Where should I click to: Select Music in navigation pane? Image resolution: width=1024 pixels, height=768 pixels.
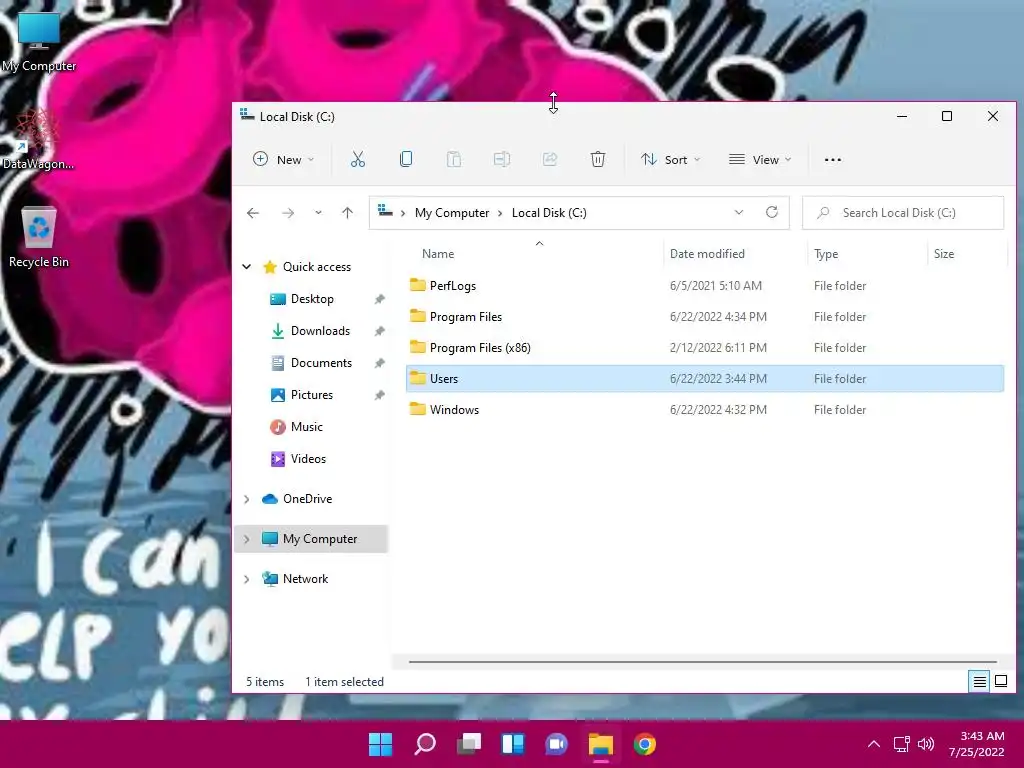pyautogui.click(x=306, y=427)
